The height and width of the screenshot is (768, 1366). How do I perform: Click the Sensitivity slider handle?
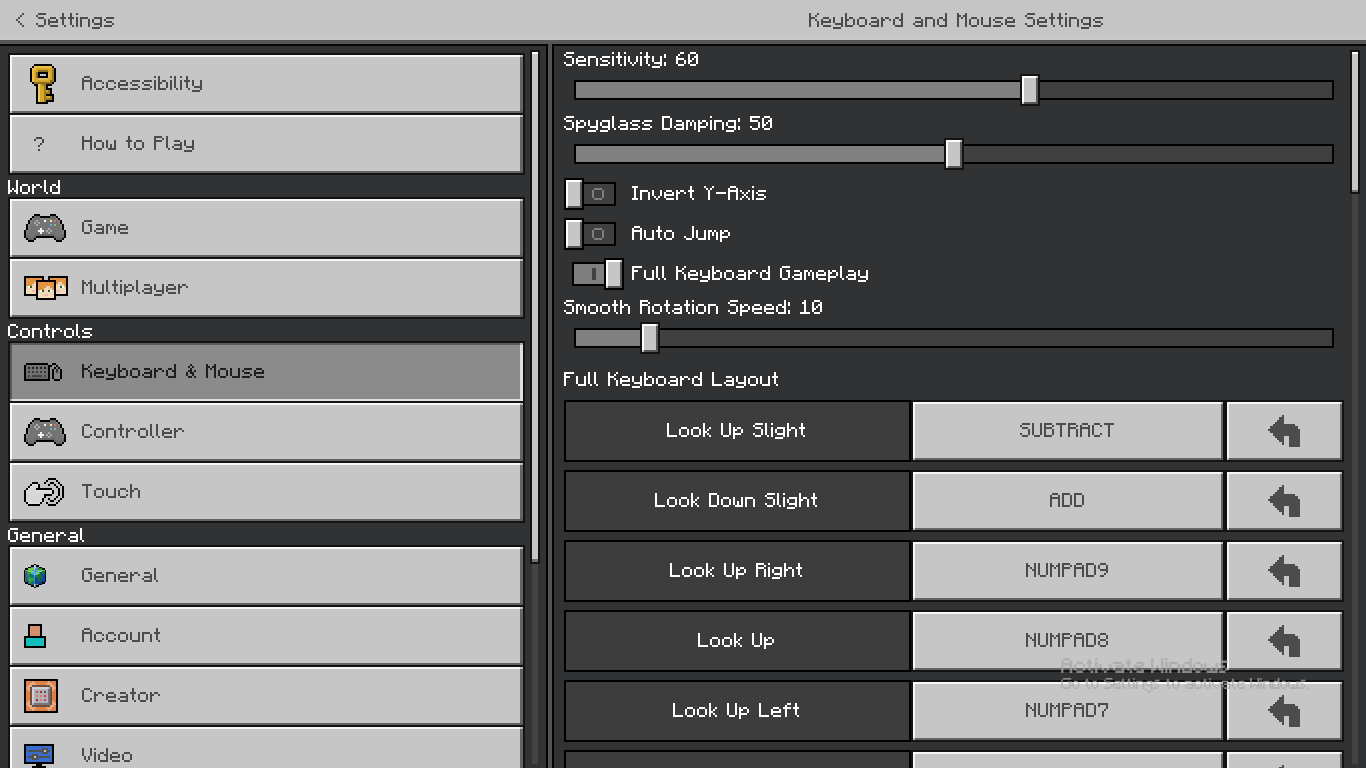[1030, 90]
